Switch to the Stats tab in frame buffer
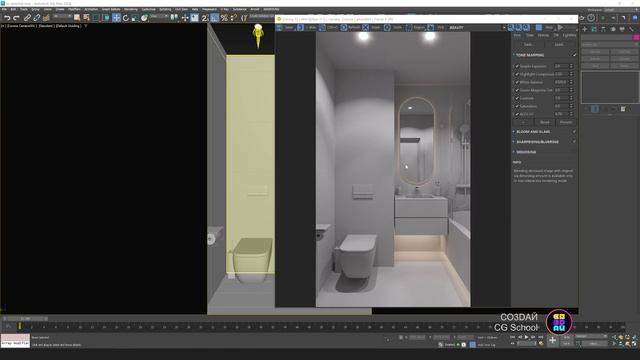The image size is (640, 360). (x=529, y=36)
